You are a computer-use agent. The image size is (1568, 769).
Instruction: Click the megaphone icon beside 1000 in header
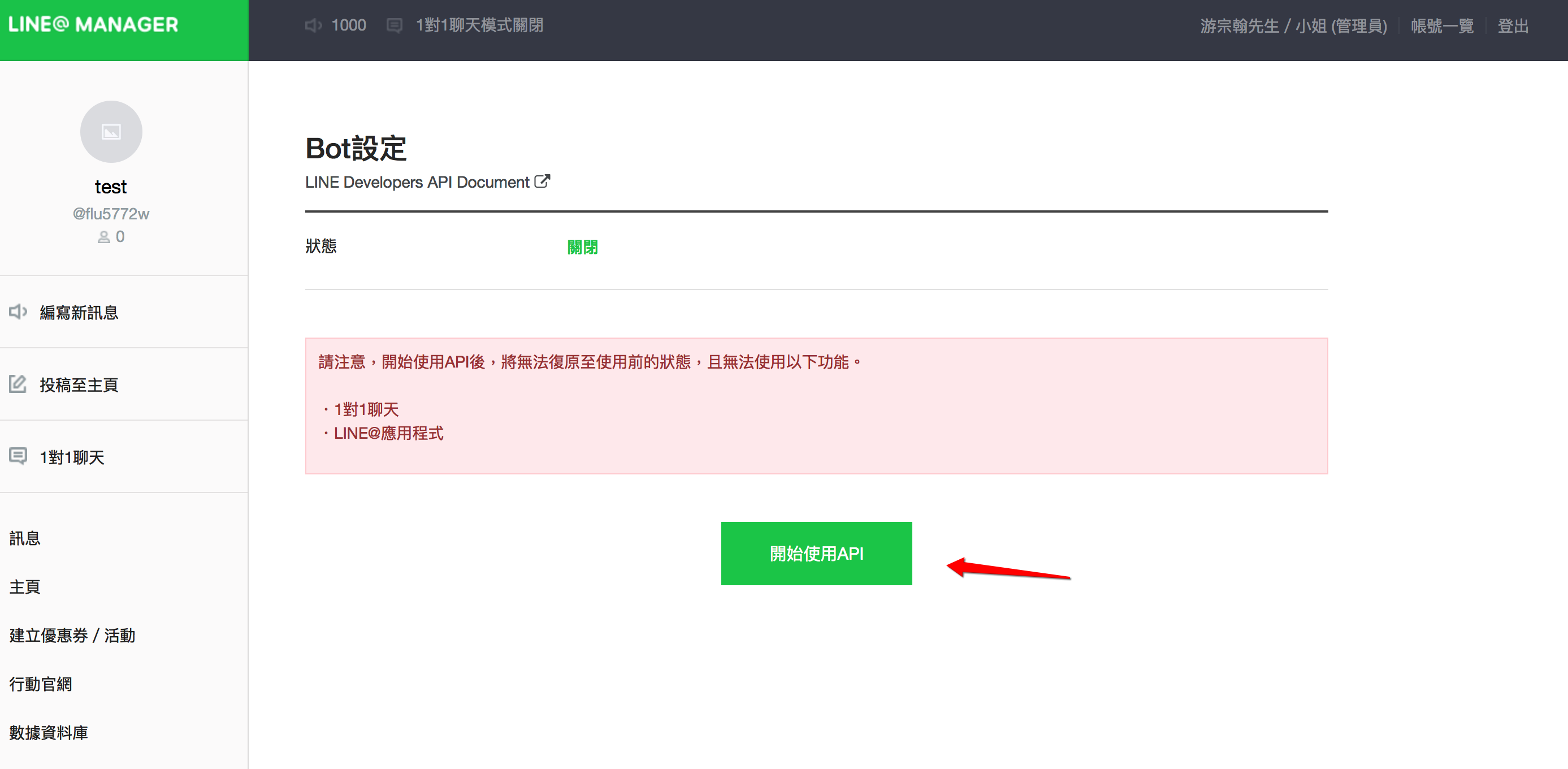click(313, 25)
